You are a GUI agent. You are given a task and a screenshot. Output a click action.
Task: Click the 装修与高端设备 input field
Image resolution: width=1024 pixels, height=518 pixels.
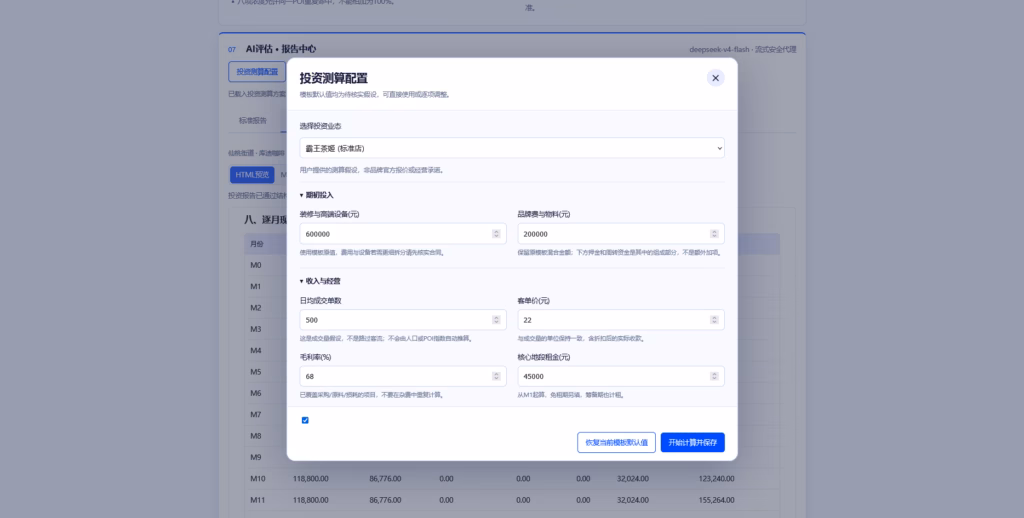tap(403, 234)
